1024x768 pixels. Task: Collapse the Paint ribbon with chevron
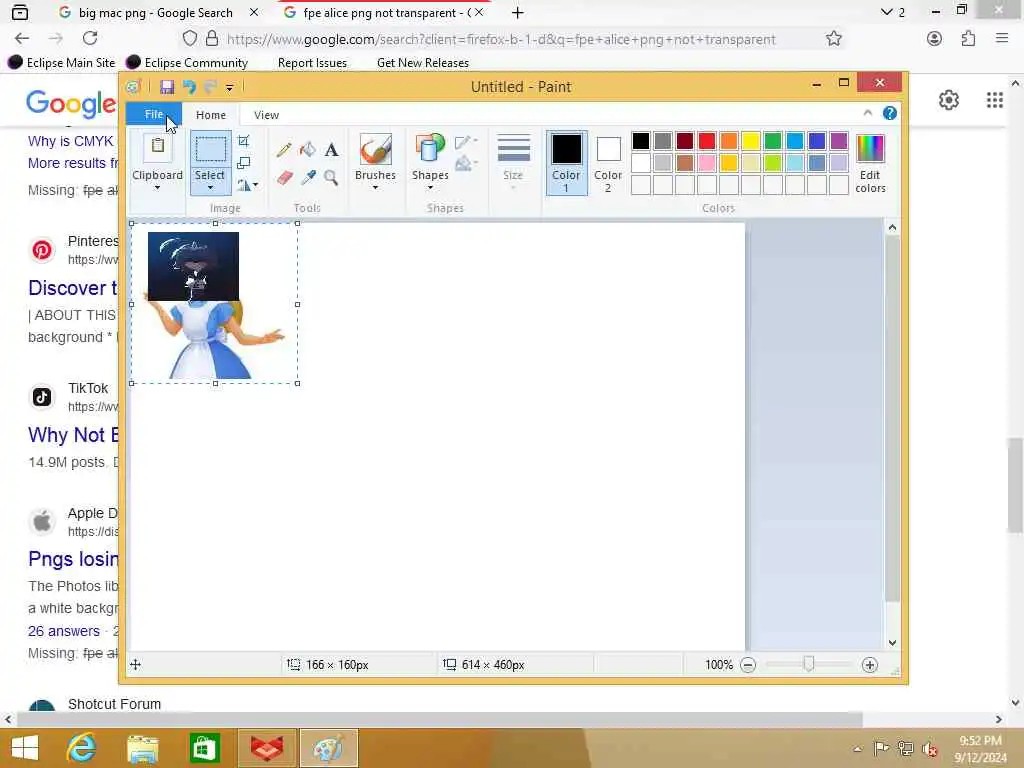coord(867,113)
